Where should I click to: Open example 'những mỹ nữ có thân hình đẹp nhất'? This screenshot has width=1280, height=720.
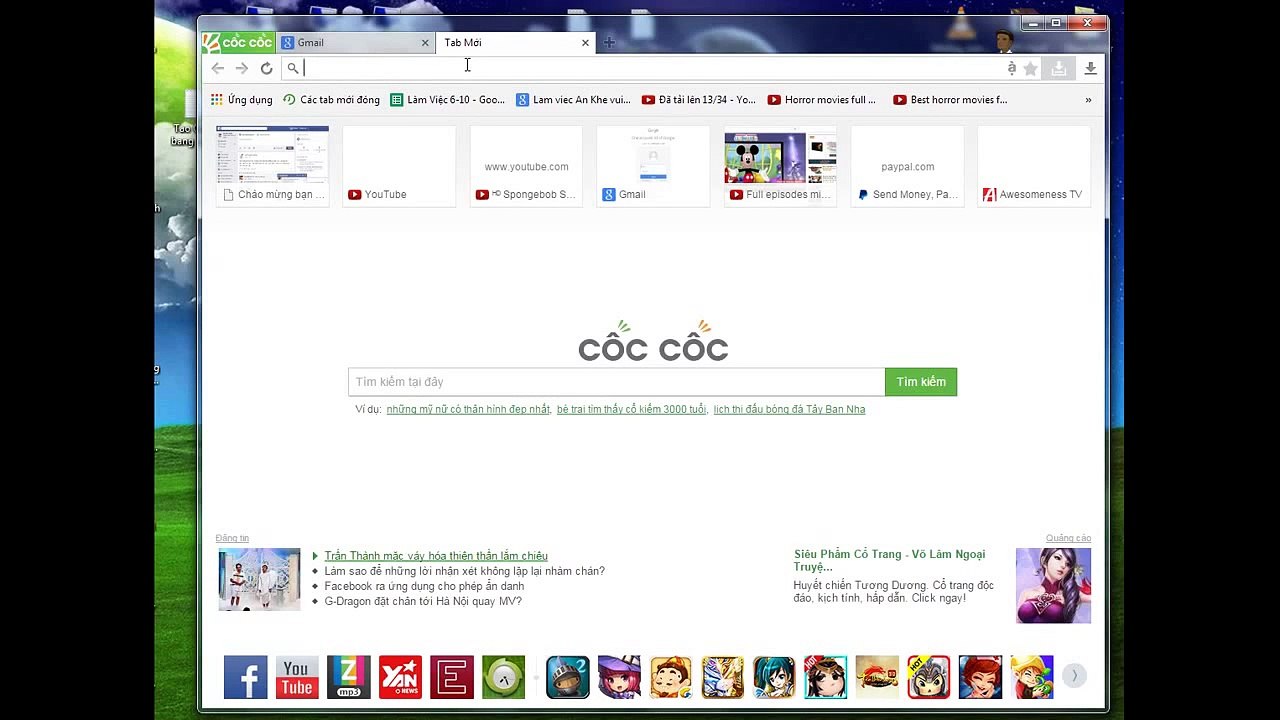click(468, 409)
